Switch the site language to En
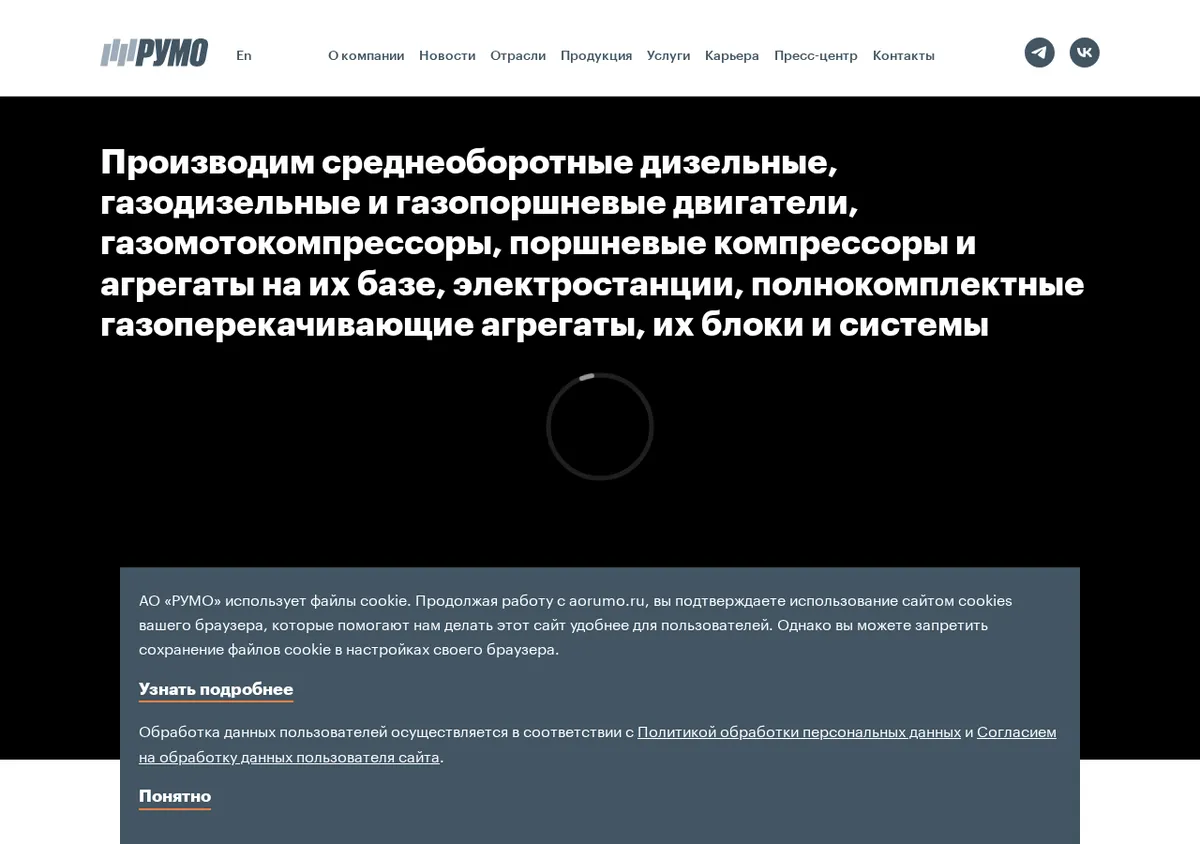1200x844 pixels. coord(244,56)
